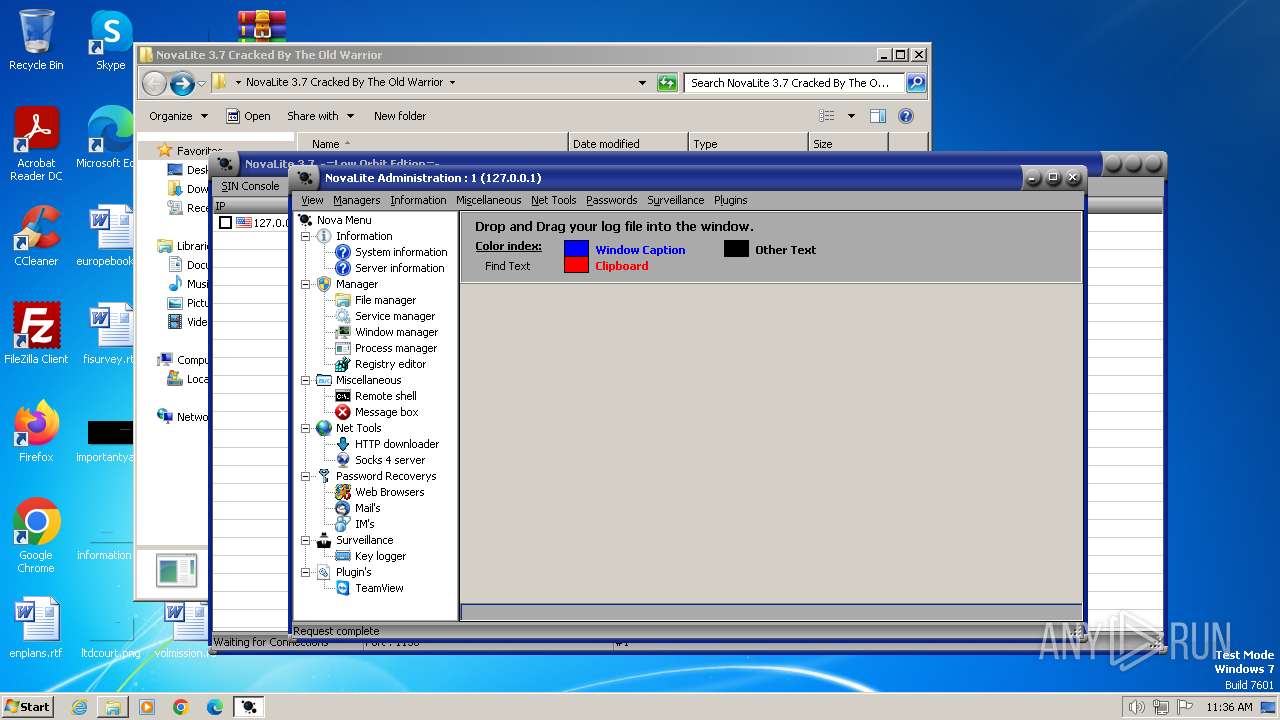The height and width of the screenshot is (720, 1280).
Task: Open Acrobat Reader DC desktop icon
Action: coord(36,145)
